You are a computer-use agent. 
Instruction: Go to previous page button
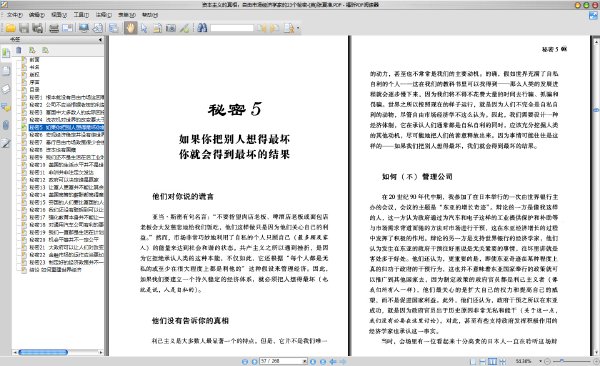coord(254,361)
